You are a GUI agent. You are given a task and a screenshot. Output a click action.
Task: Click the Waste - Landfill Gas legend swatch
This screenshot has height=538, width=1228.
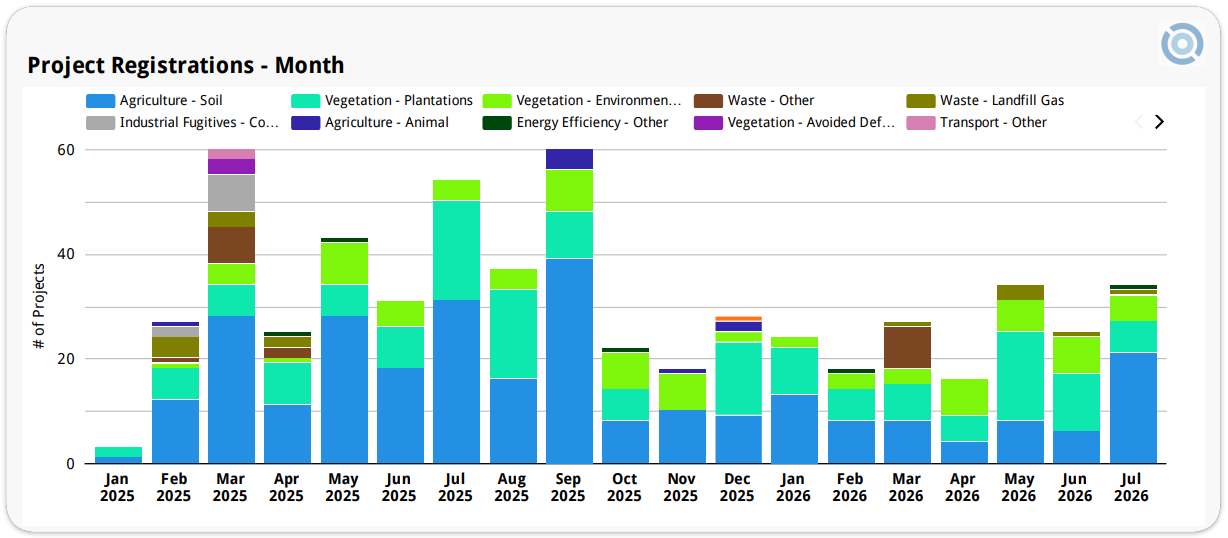click(x=921, y=101)
